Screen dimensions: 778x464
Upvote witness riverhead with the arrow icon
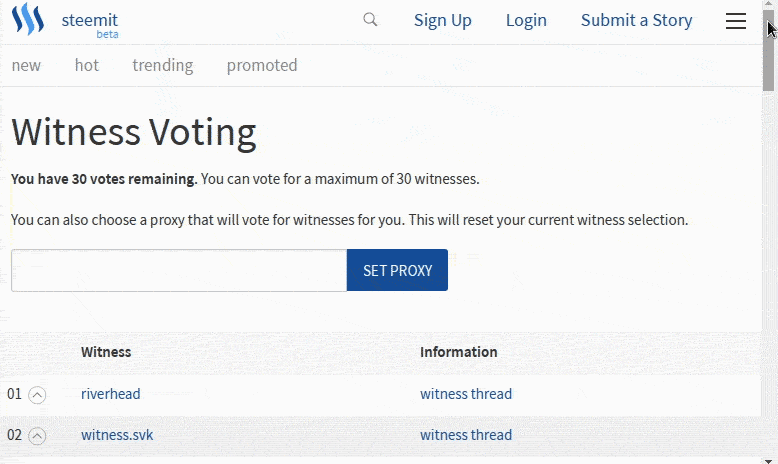[37, 395]
